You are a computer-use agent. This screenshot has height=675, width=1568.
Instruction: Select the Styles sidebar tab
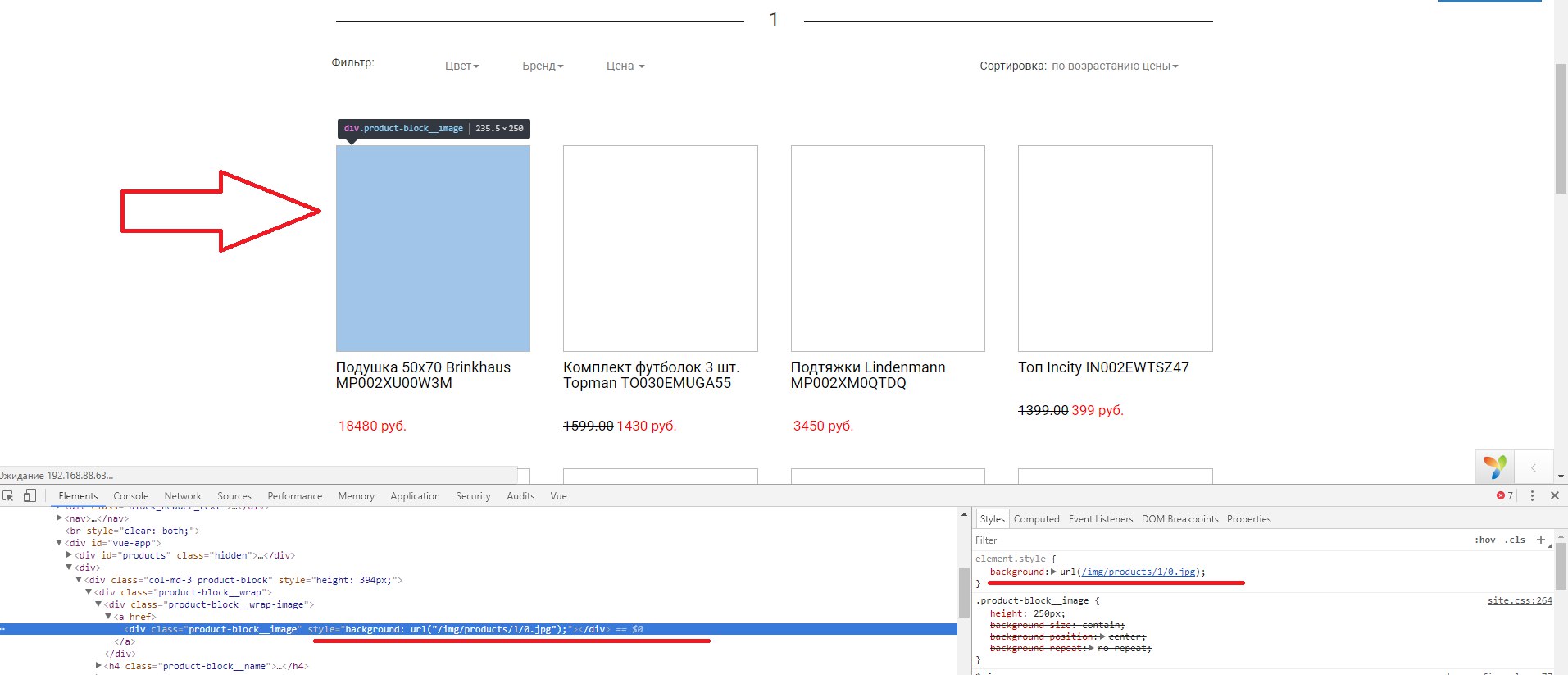(x=992, y=519)
